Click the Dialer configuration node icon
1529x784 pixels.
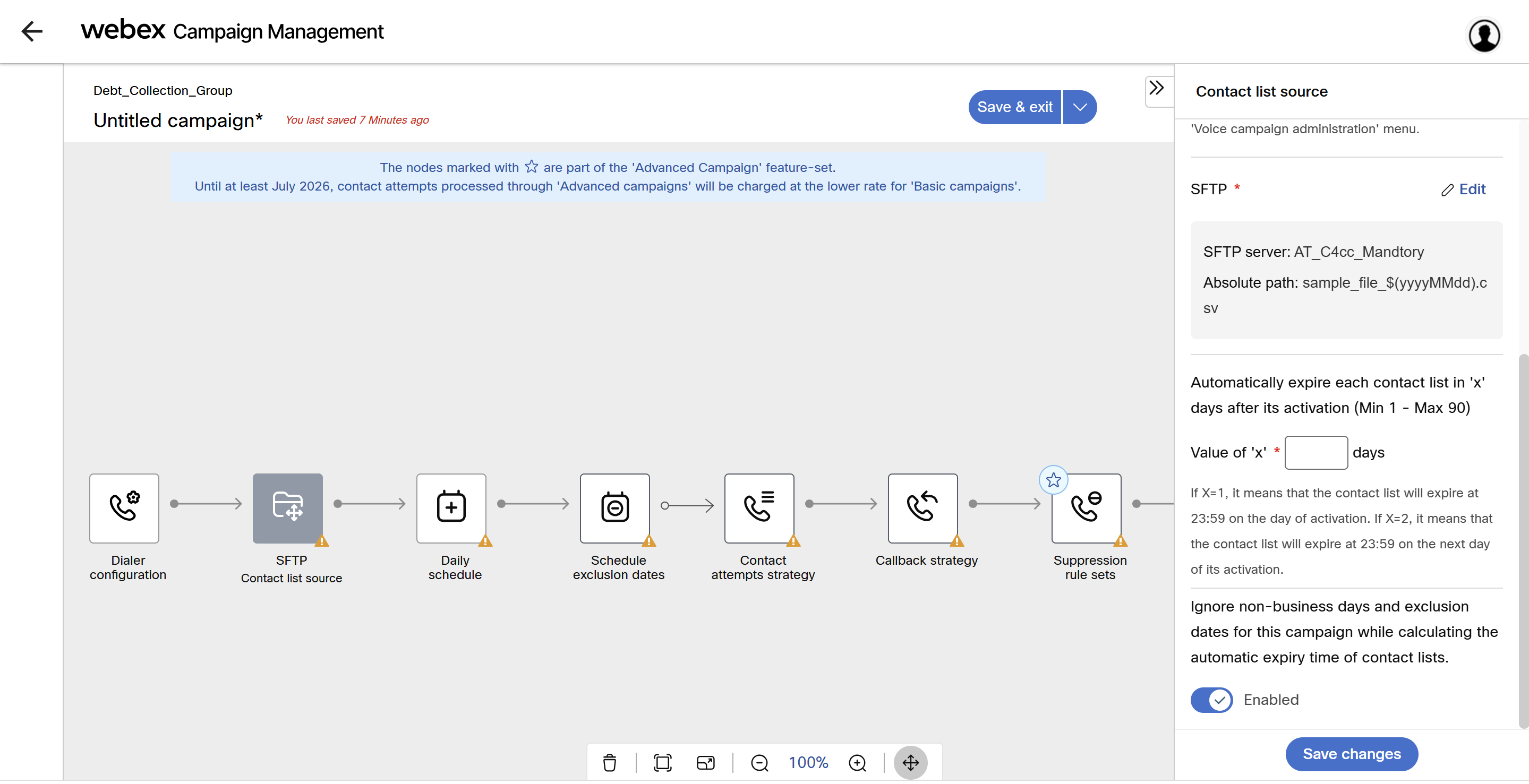click(124, 507)
